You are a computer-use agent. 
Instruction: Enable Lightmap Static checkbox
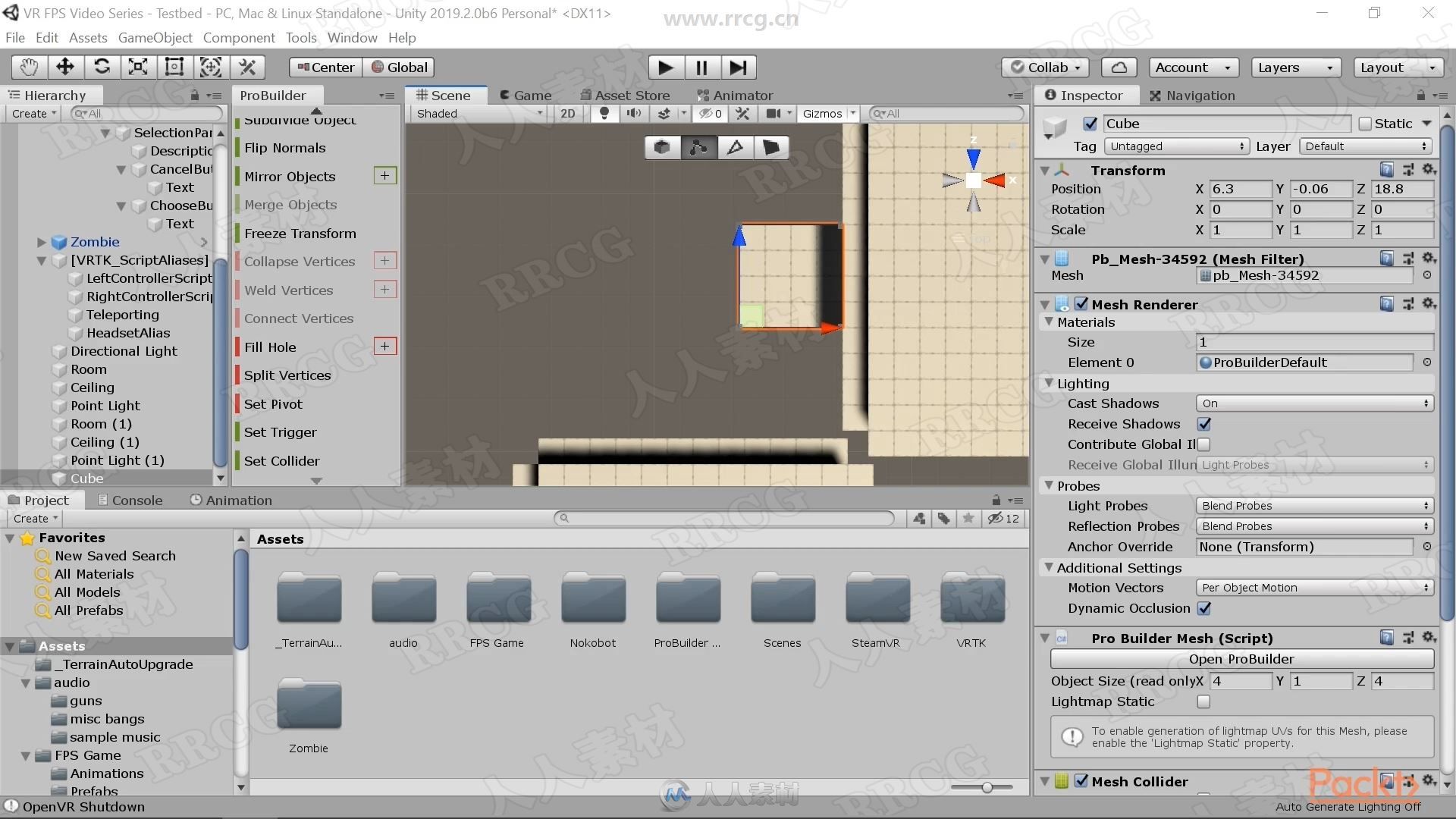click(x=1204, y=701)
